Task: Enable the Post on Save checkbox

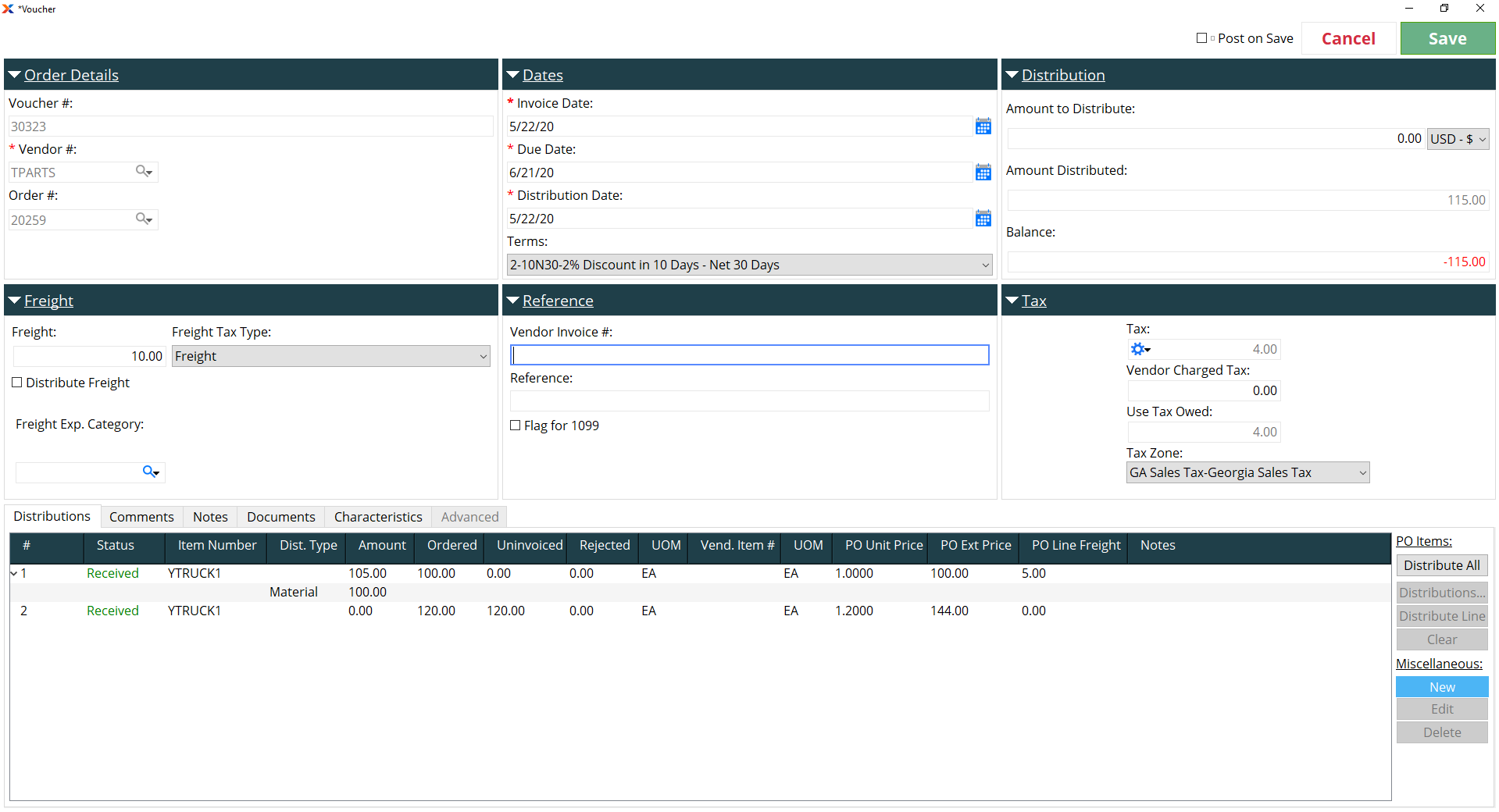Action: pyautogui.click(x=1201, y=38)
